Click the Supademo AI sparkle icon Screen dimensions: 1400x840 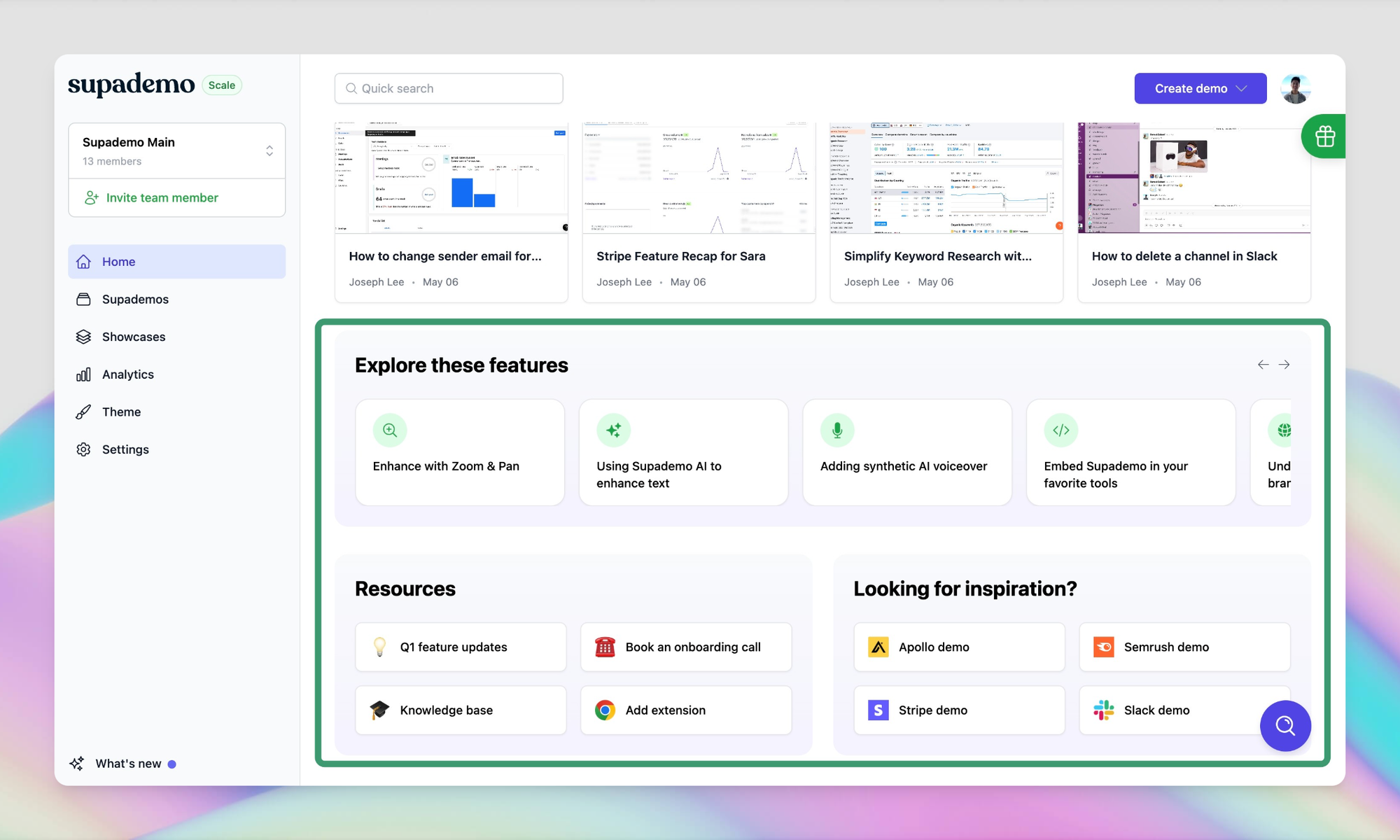(x=614, y=430)
